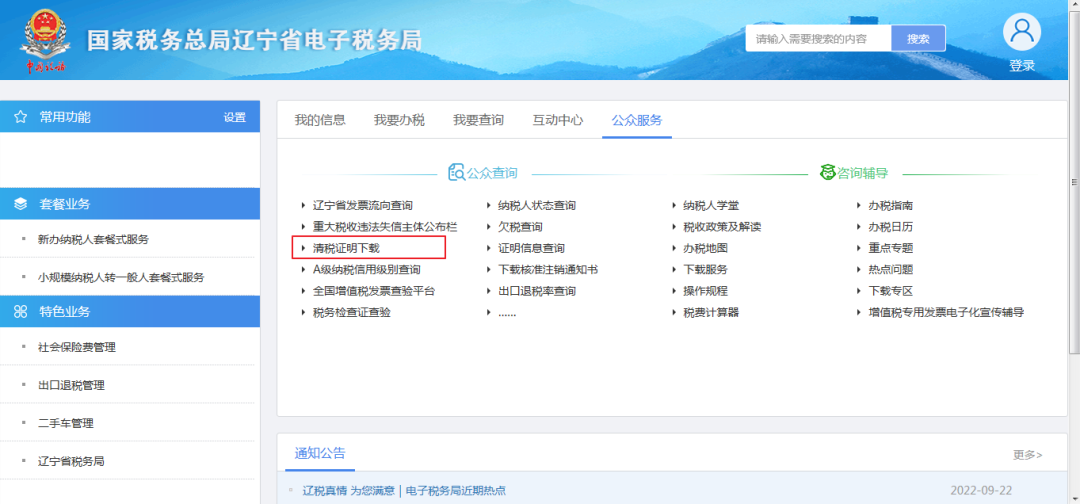Click 更多> in notice section
Image resolution: width=1080 pixels, height=504 pixels.
(x=1028, y=454)
